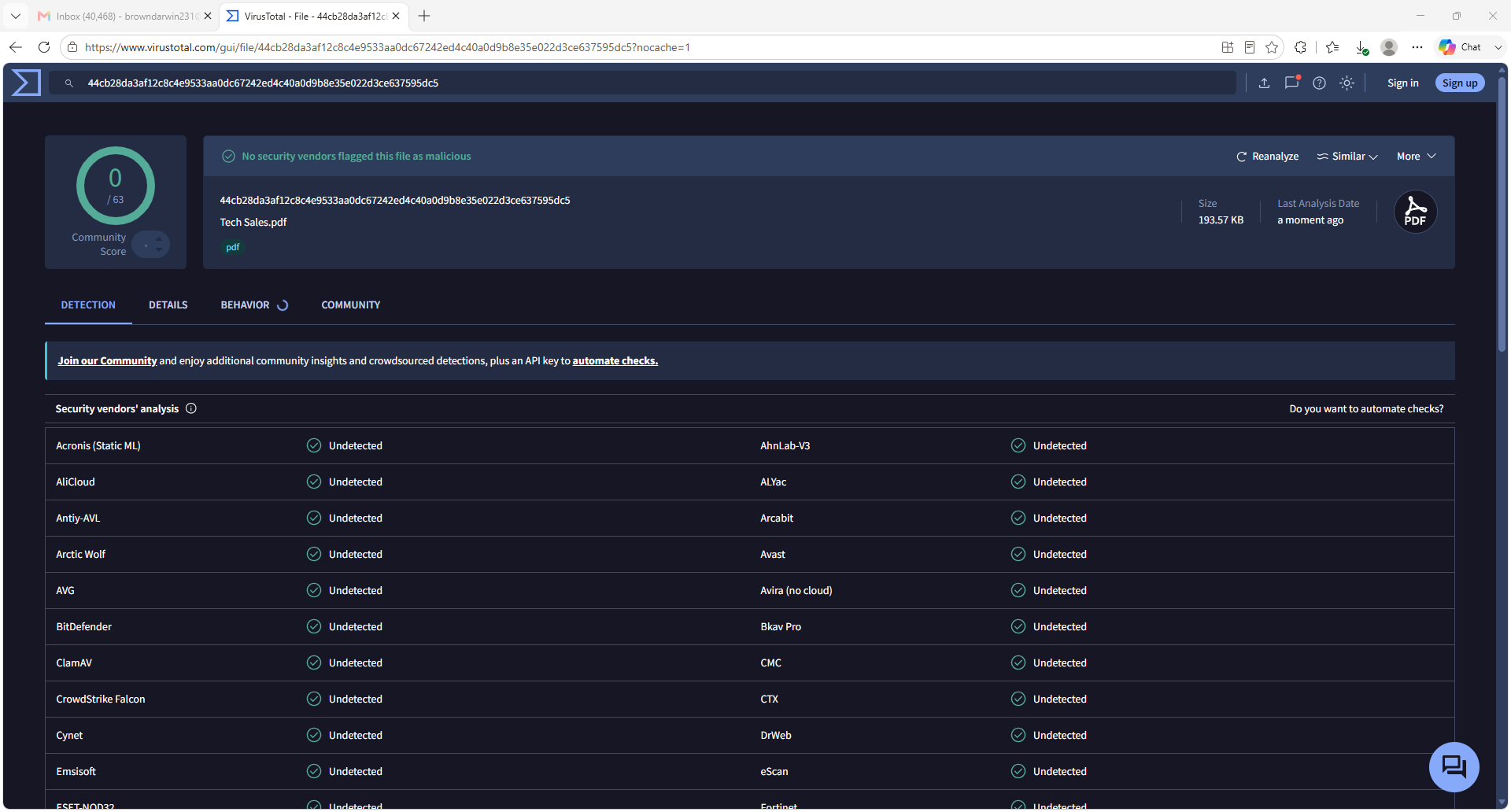
Task: Open the upload file icon
Action: (x=1265, y=83)
